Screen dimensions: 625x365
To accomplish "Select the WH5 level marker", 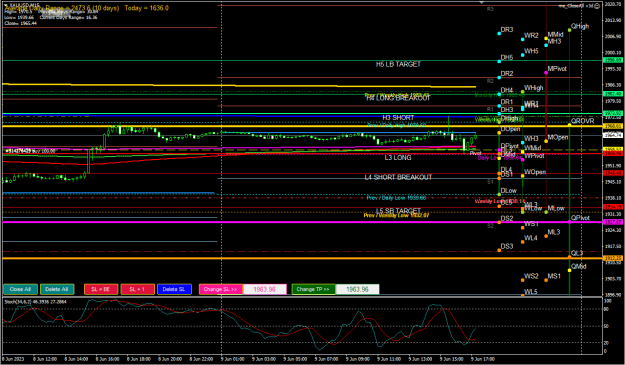I will [523, 55].
